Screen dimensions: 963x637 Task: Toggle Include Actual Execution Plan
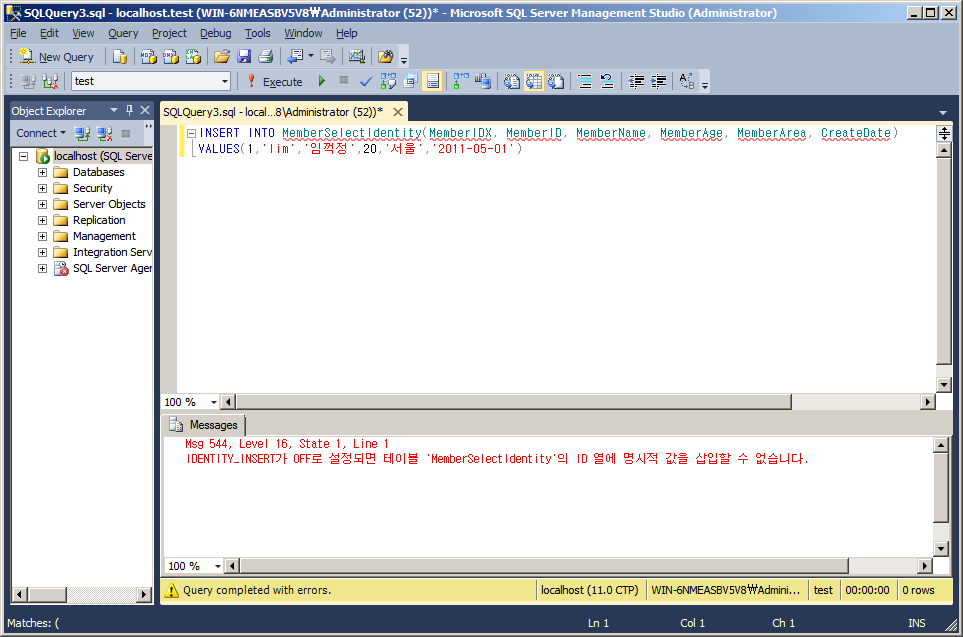[x=461, y=81]
